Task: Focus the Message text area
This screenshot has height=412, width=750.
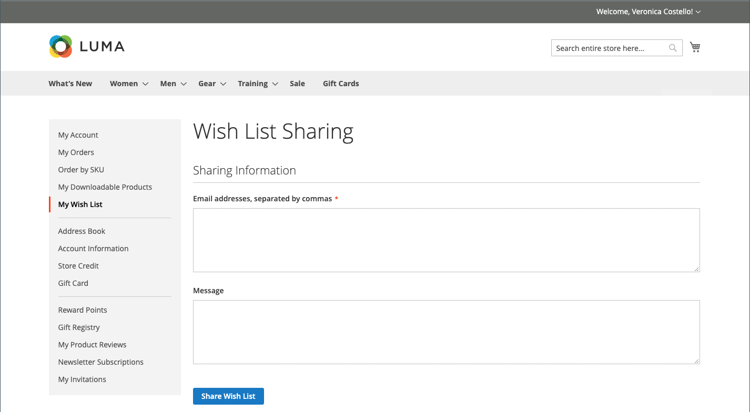Action: [x=446, y=332]
